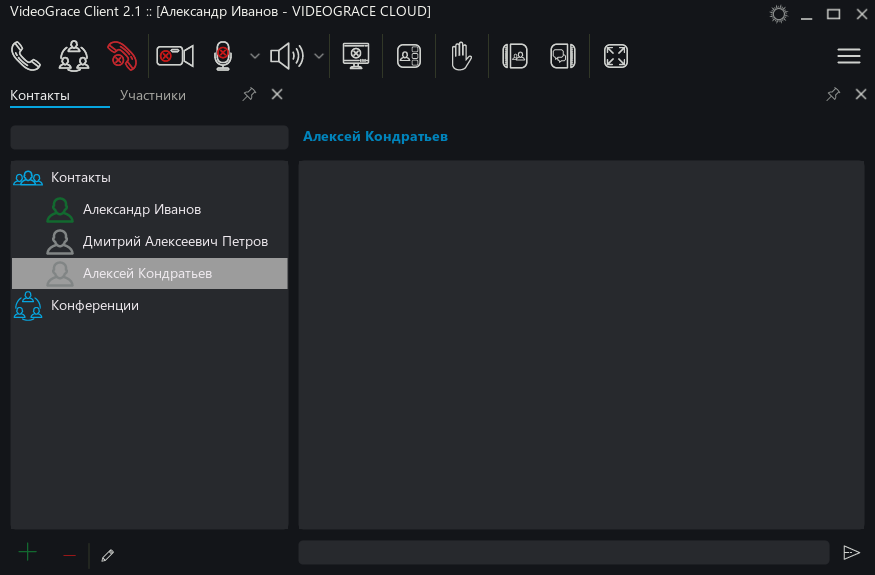Toggle the camera on or off

[174, 56]
